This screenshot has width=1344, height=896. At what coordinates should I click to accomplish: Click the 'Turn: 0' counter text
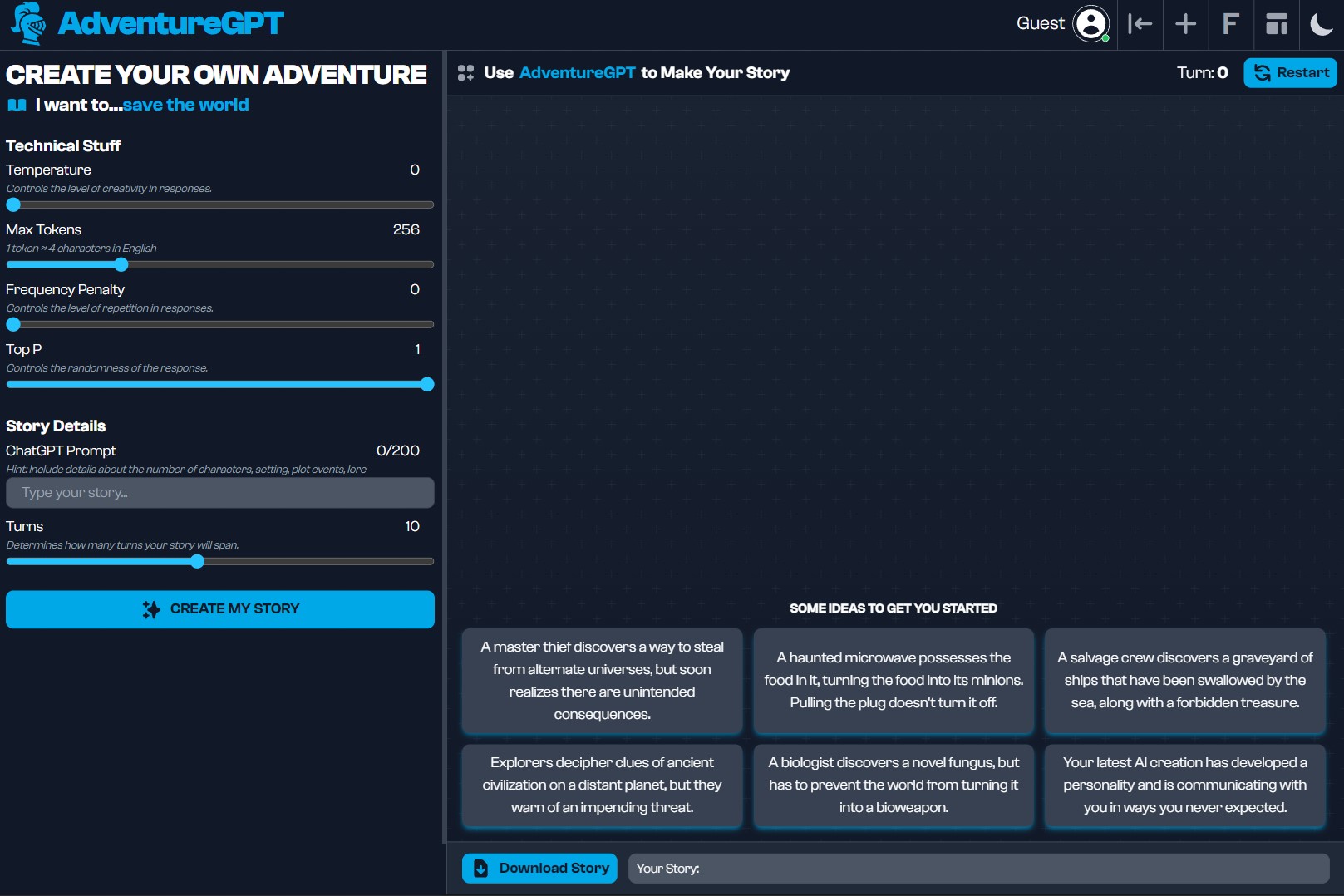tap(1203, 73)
